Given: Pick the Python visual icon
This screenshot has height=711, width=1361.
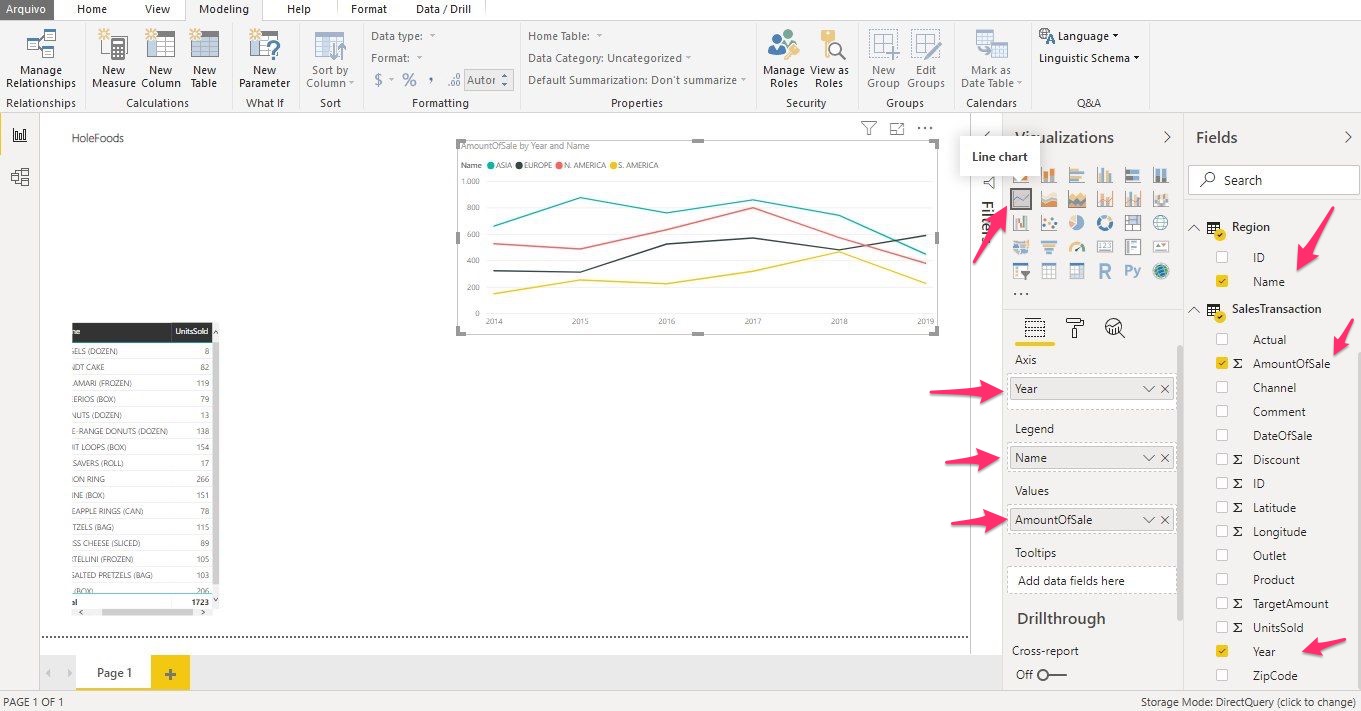Looking at the screenshot, I should (1132, 271).
